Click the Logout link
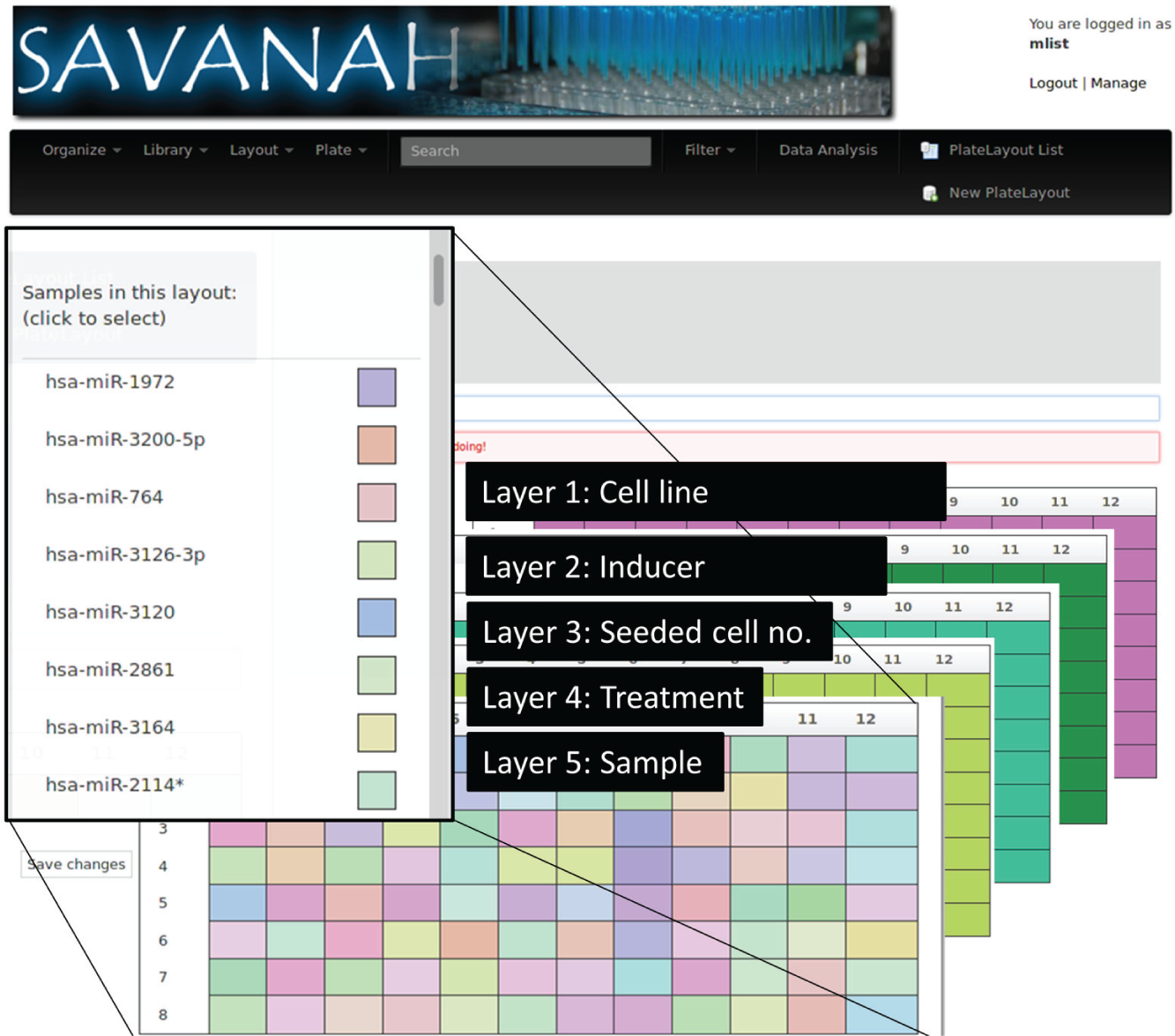Screen dimensions: 1175x1036 [1052, 83]
